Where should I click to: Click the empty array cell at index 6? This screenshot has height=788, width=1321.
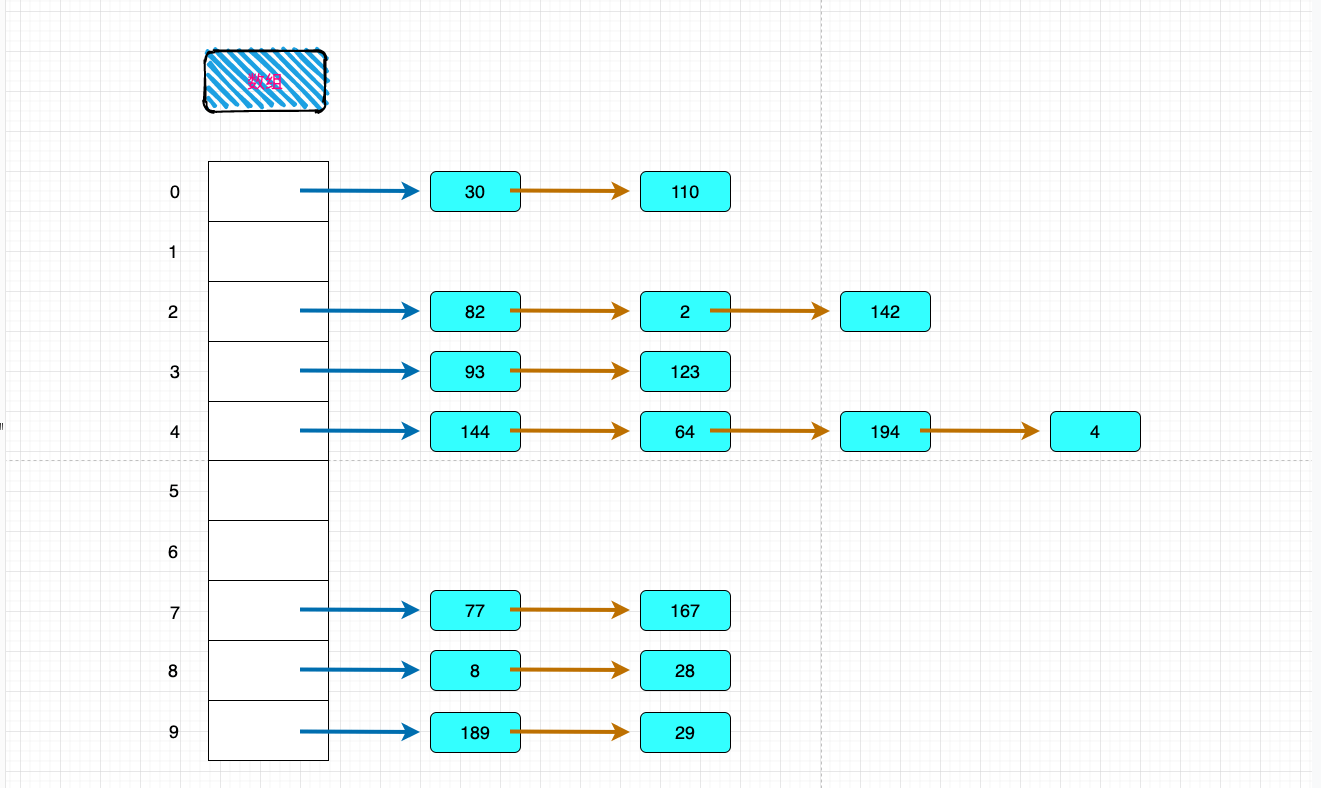click(268, 551)
